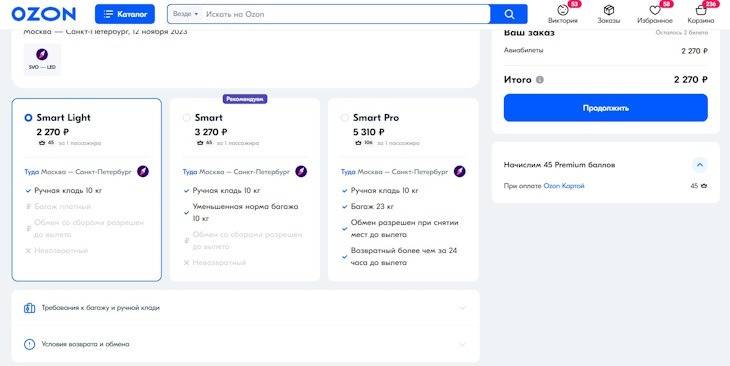
Task: Click the magnifier search button
Action: click(x=509, y=14)
